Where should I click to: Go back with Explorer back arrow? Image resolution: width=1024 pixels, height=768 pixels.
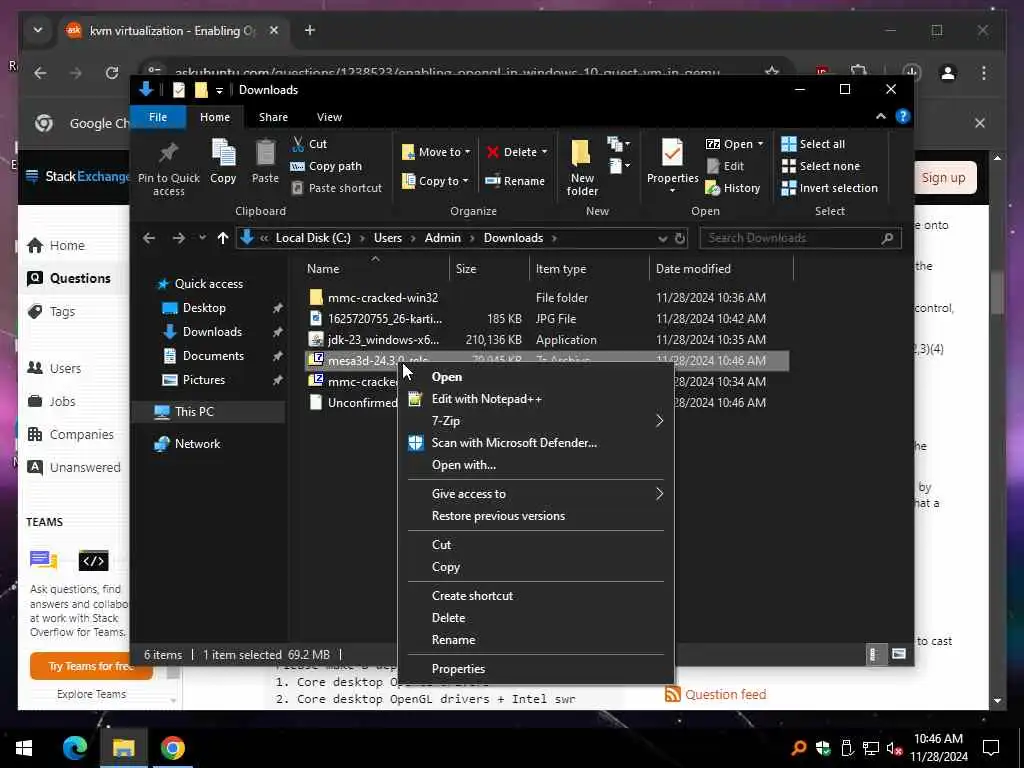click(149, 238)
